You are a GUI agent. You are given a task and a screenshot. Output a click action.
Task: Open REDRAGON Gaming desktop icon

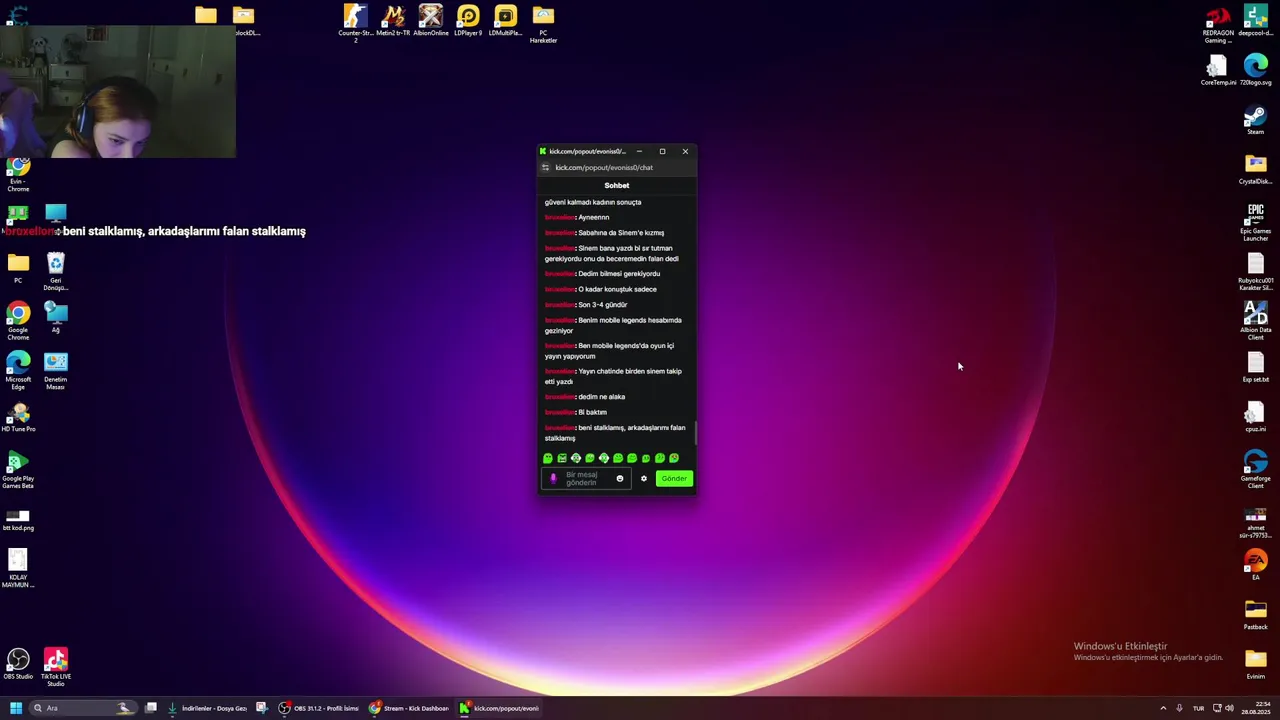(1218, 23)
